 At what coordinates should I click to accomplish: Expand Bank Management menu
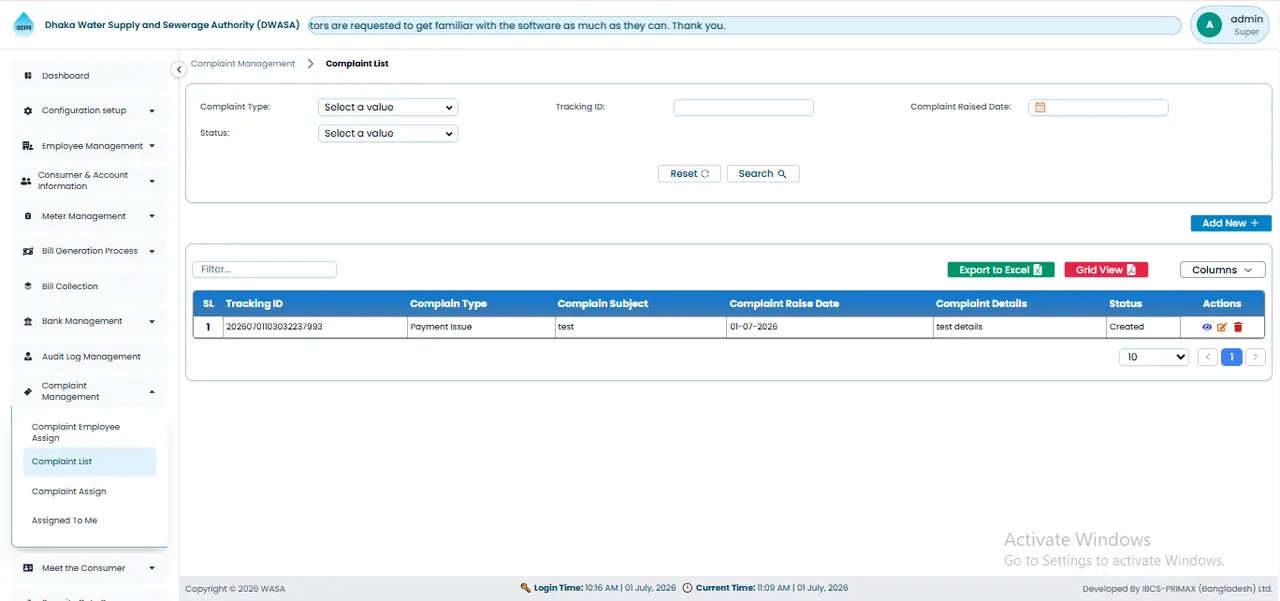[x=90, y=321]
